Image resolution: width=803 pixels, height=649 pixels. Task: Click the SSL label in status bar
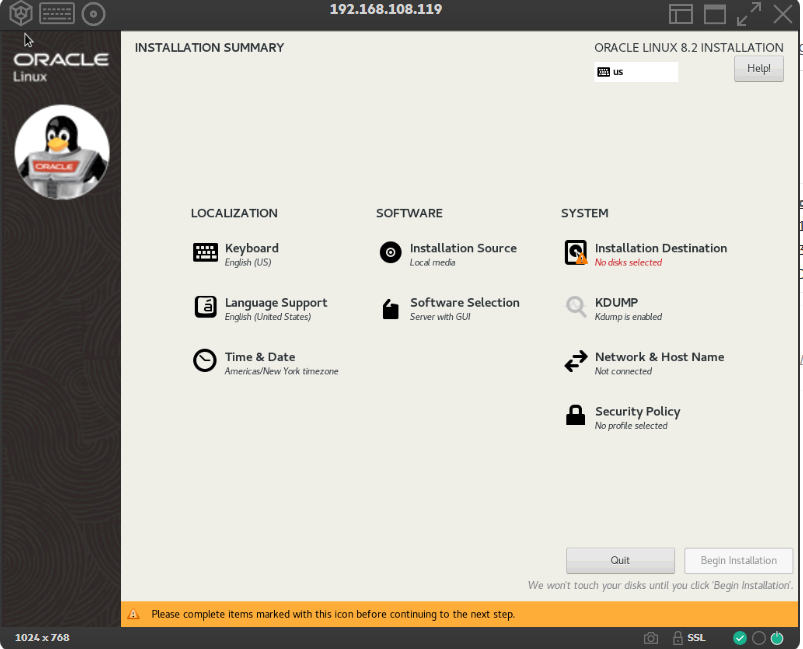696,638
